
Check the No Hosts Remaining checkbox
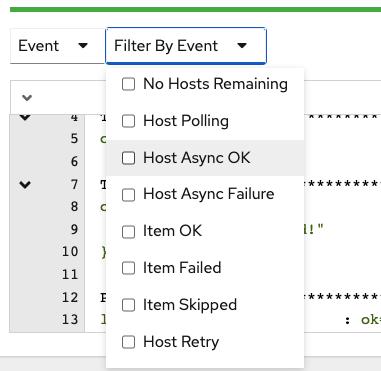(128, 84)
